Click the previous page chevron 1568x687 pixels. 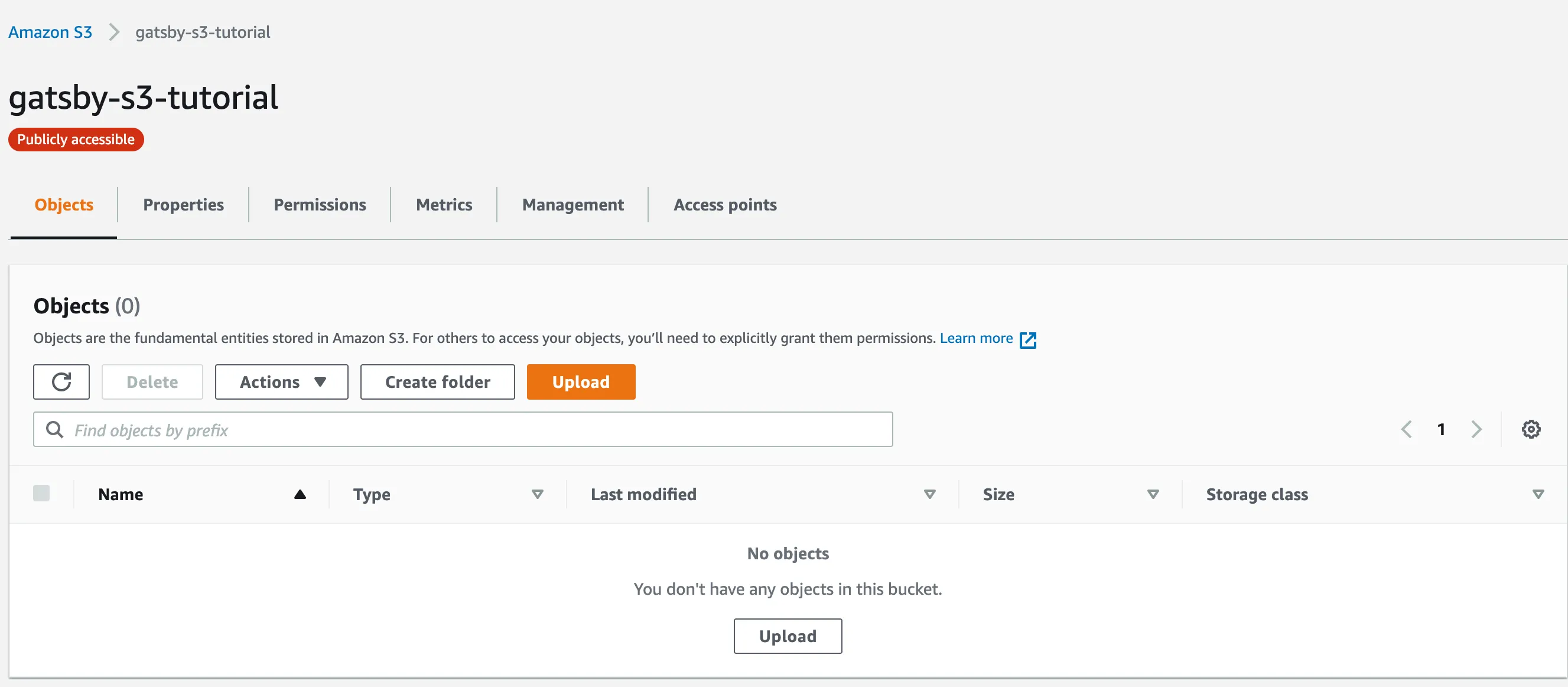[x=1406, y=429]
